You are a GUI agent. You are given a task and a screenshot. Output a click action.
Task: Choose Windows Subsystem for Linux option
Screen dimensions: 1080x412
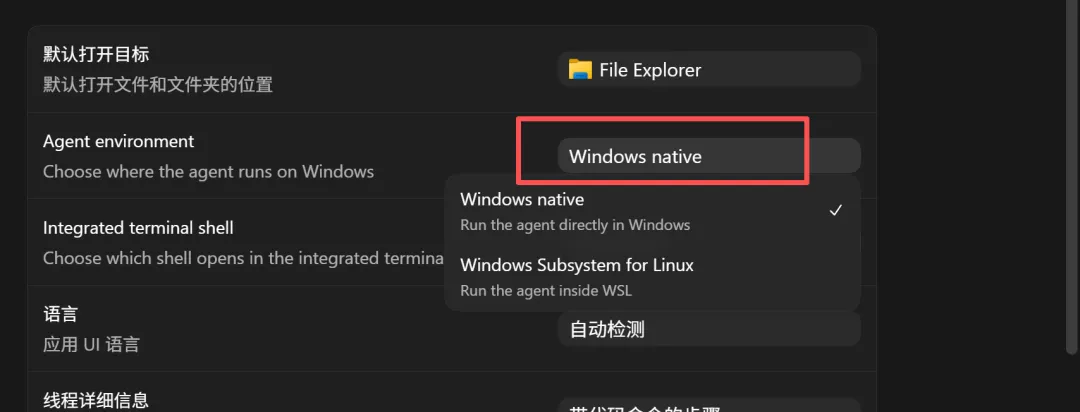click(x=652, y=277)
